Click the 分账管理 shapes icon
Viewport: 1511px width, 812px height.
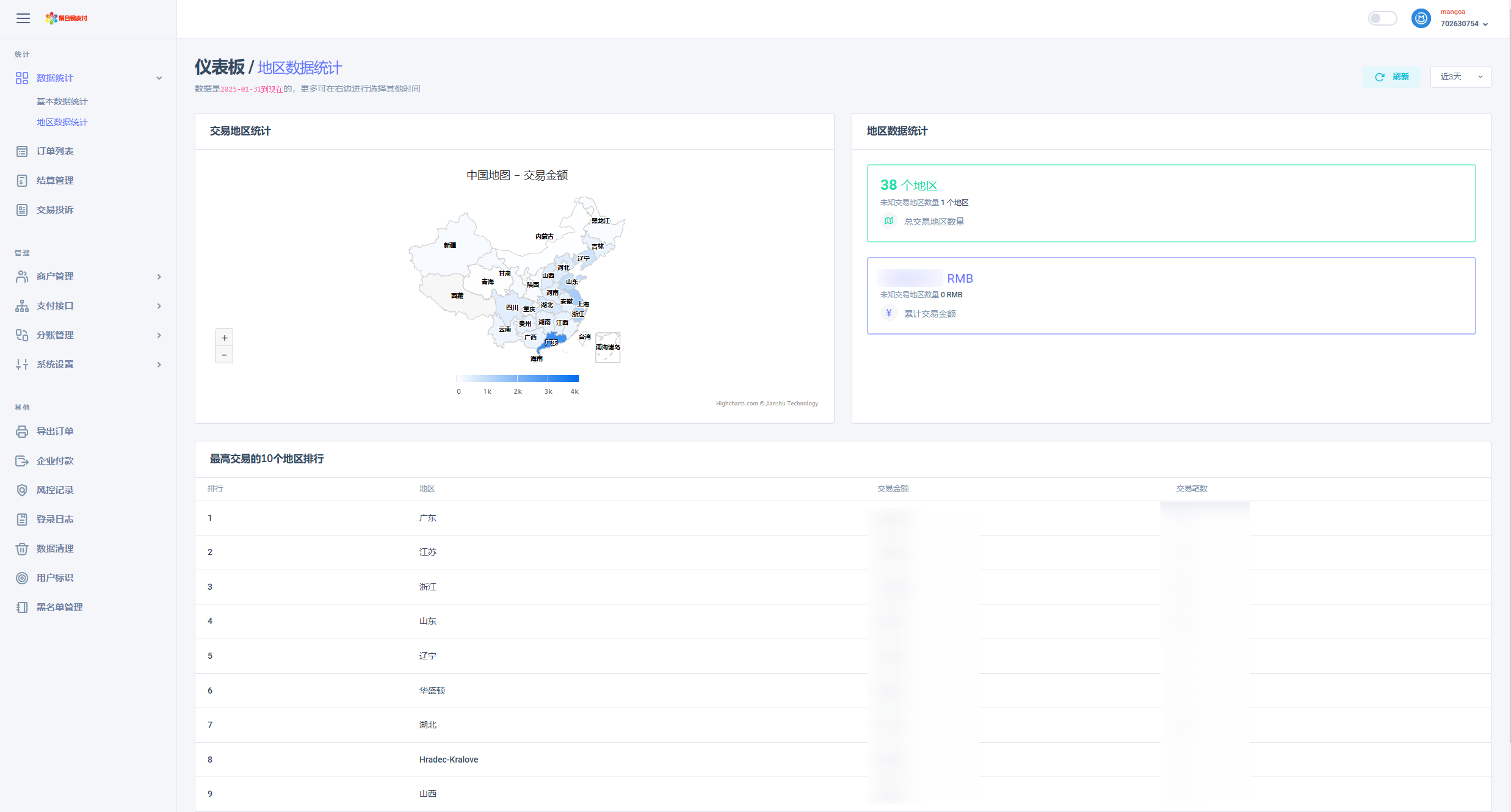(x=22, y=335)
